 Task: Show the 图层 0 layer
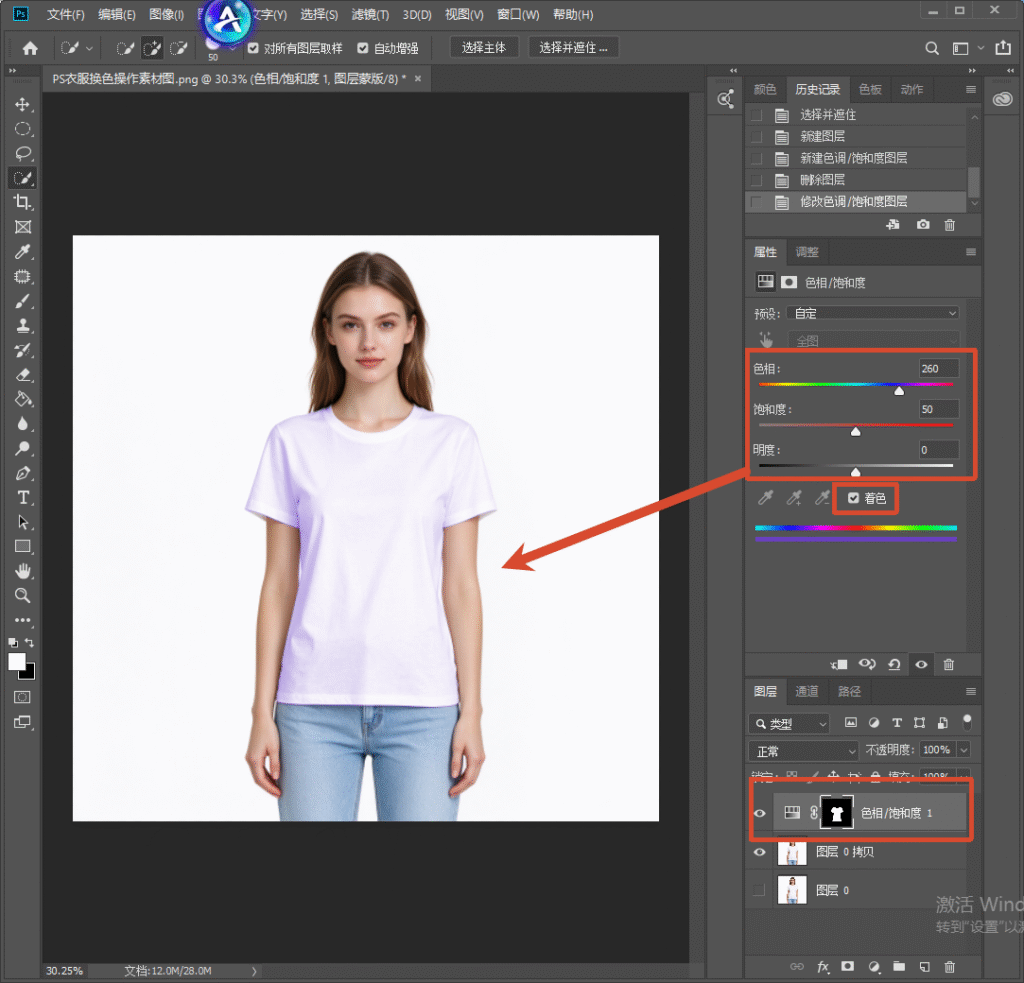pyautogui.click(x=759, y=890)
